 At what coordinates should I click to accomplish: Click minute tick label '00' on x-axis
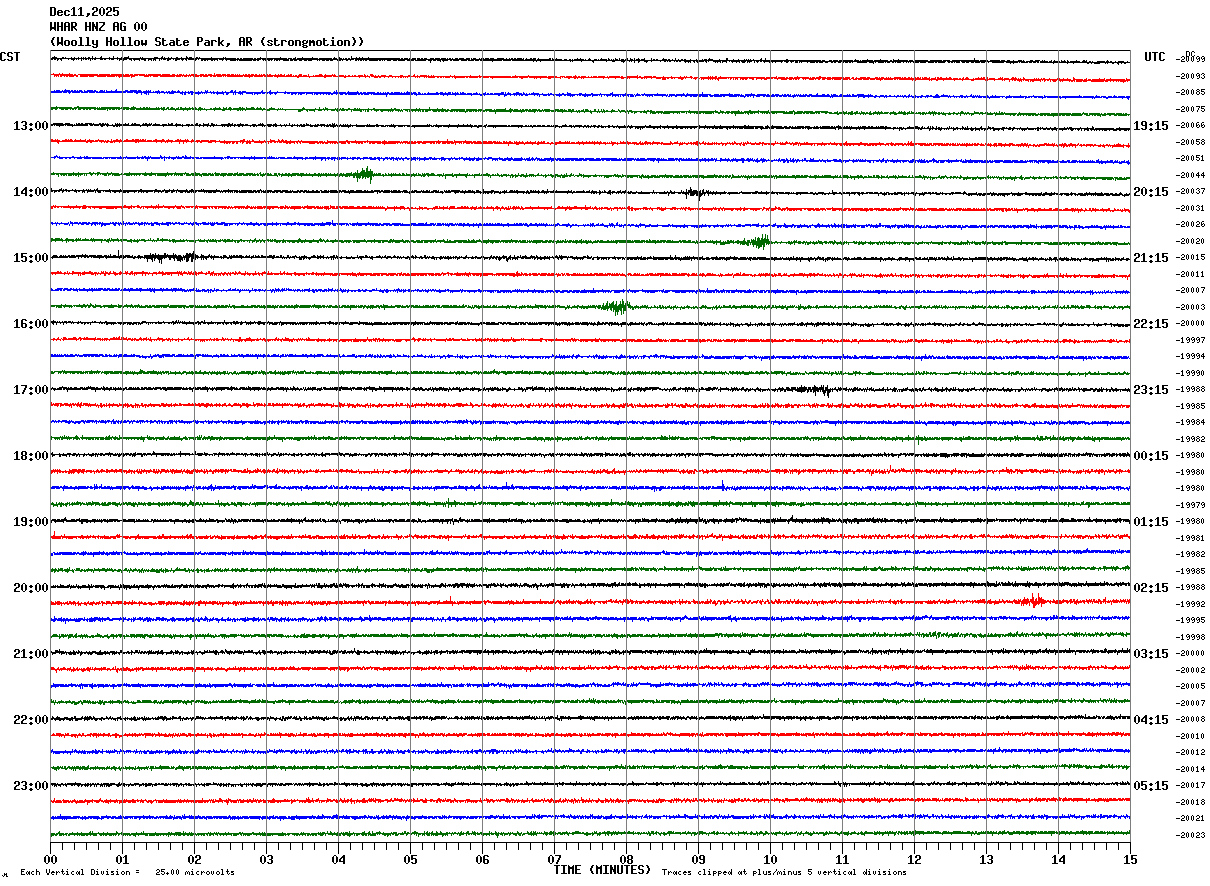50,859
